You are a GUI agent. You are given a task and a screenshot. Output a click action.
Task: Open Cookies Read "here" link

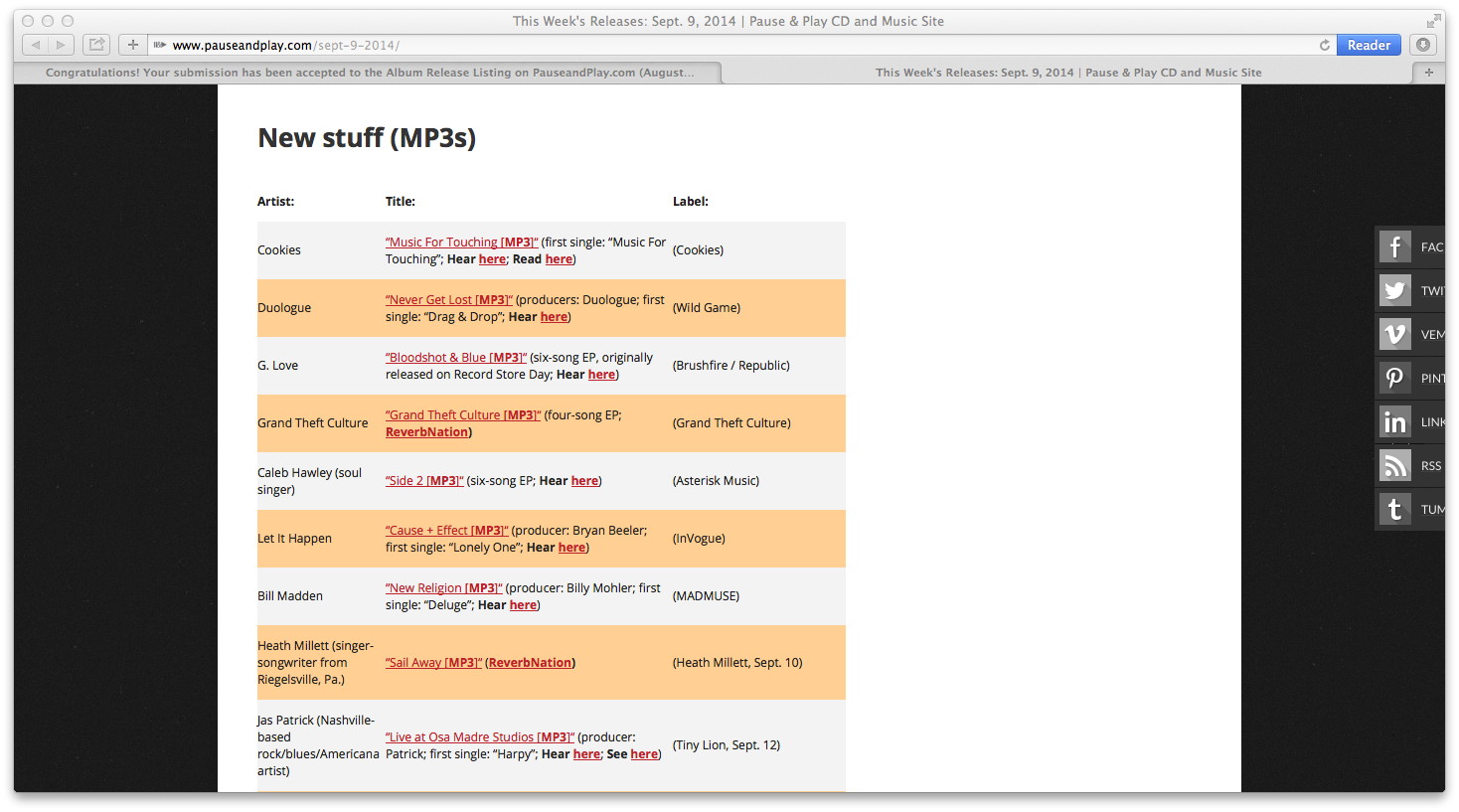[x=559, y=259]
